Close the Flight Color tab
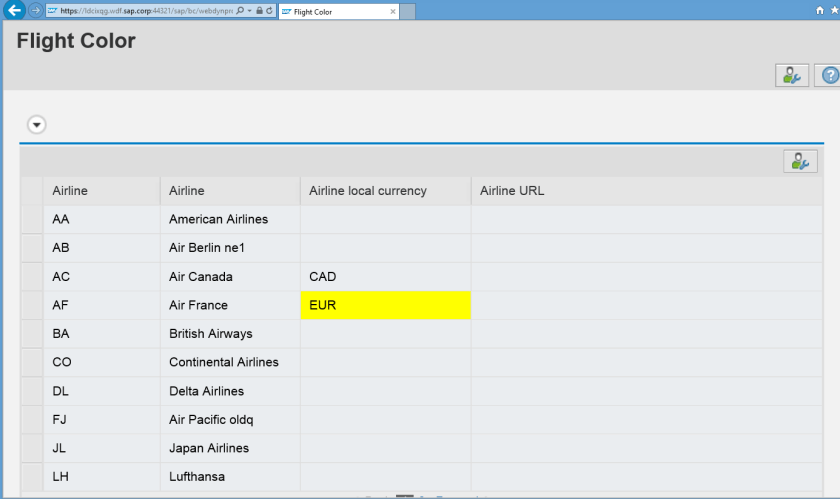 coord(393,11)
